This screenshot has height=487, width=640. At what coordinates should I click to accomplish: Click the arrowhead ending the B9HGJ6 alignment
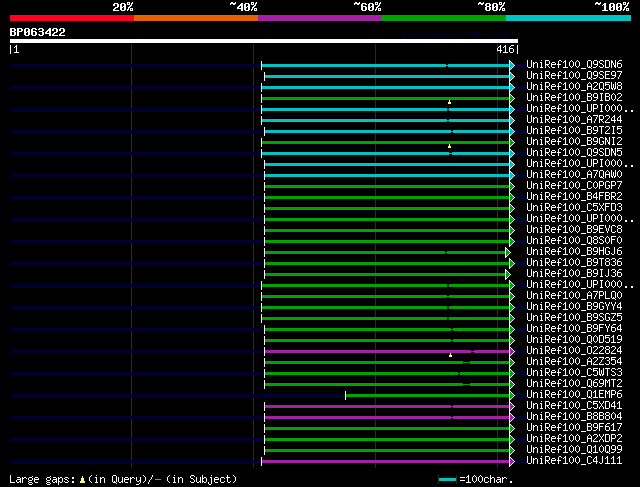(x=508, y=253)
